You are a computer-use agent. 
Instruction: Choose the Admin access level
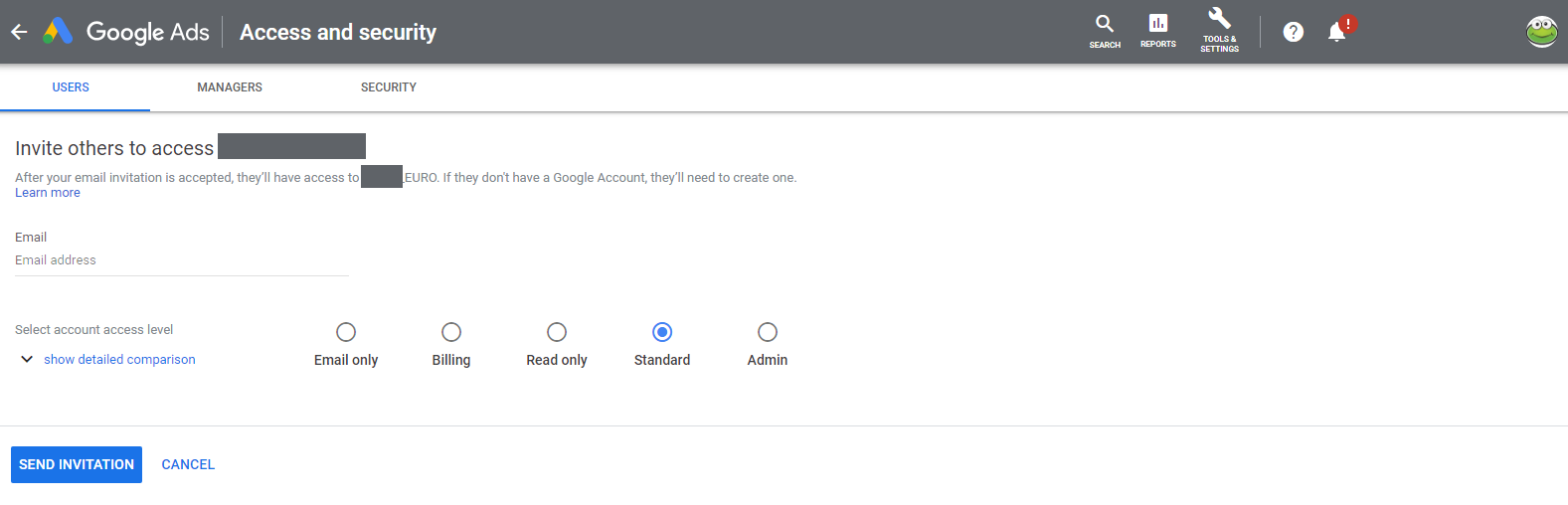click(768, 332)
